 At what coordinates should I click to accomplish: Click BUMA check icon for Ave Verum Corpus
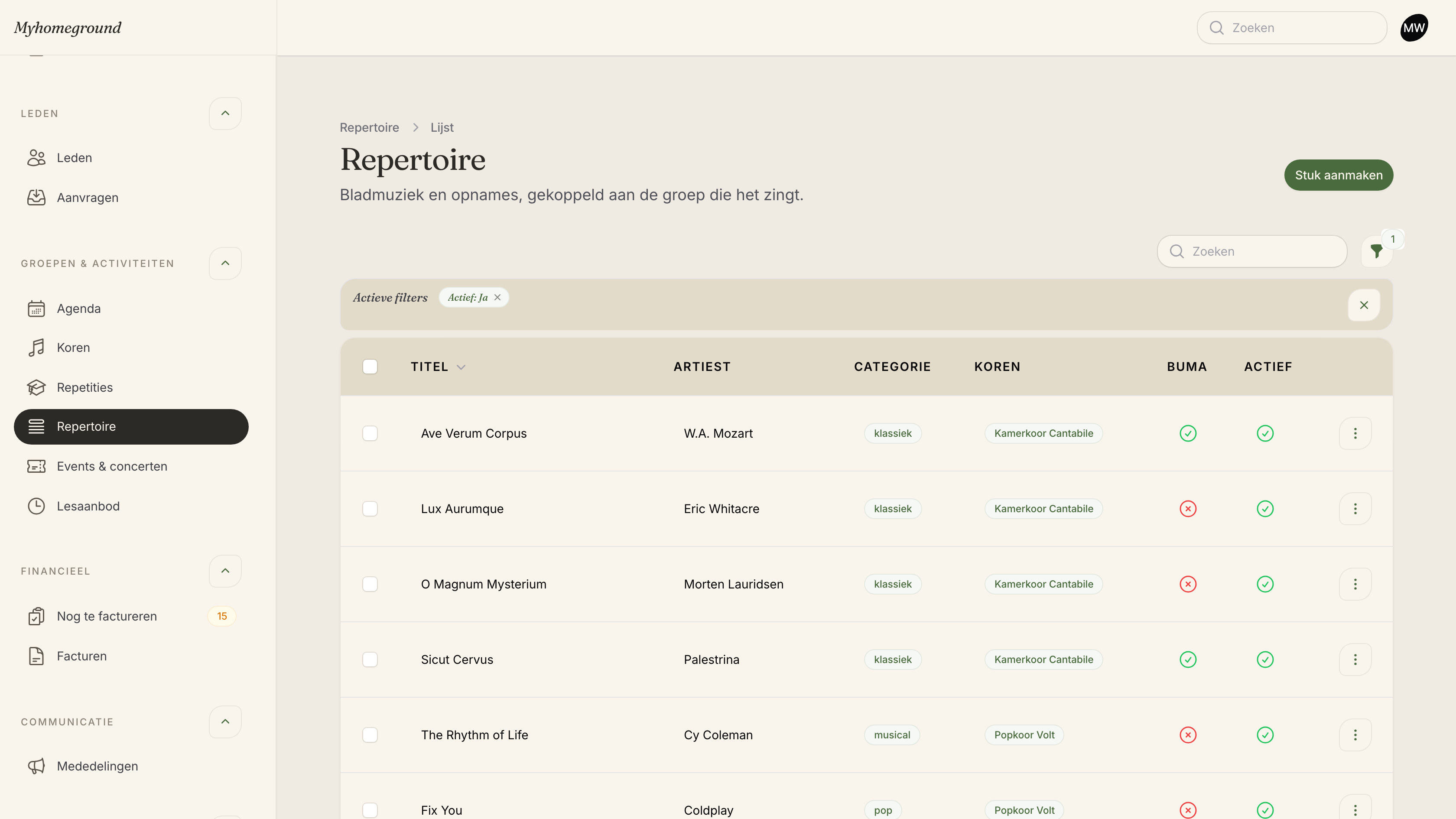pos(1188,433)
